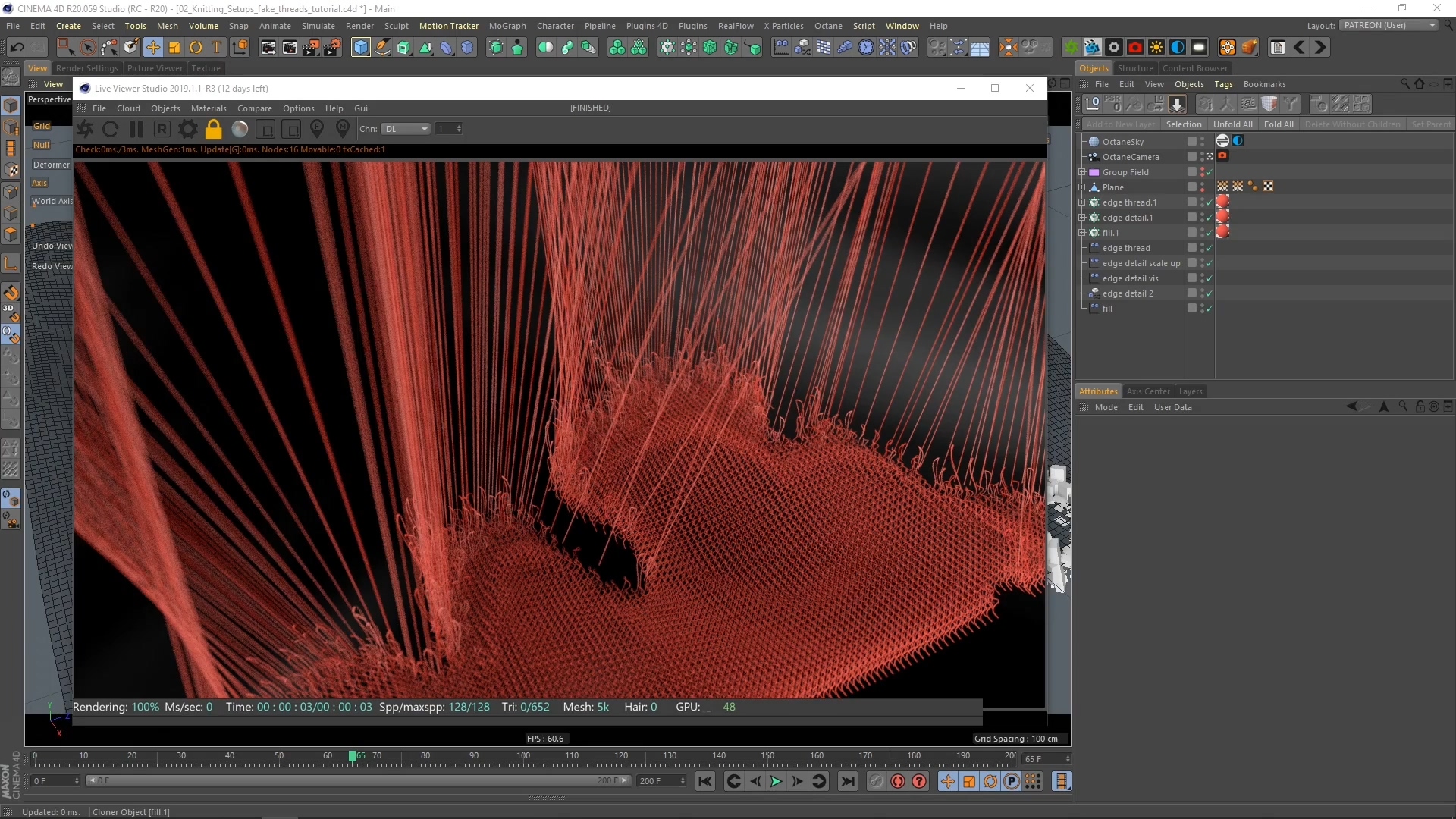Pause the Live Viewer render
Viewport: 1456px width, 819px height.
tap(135, 129)
